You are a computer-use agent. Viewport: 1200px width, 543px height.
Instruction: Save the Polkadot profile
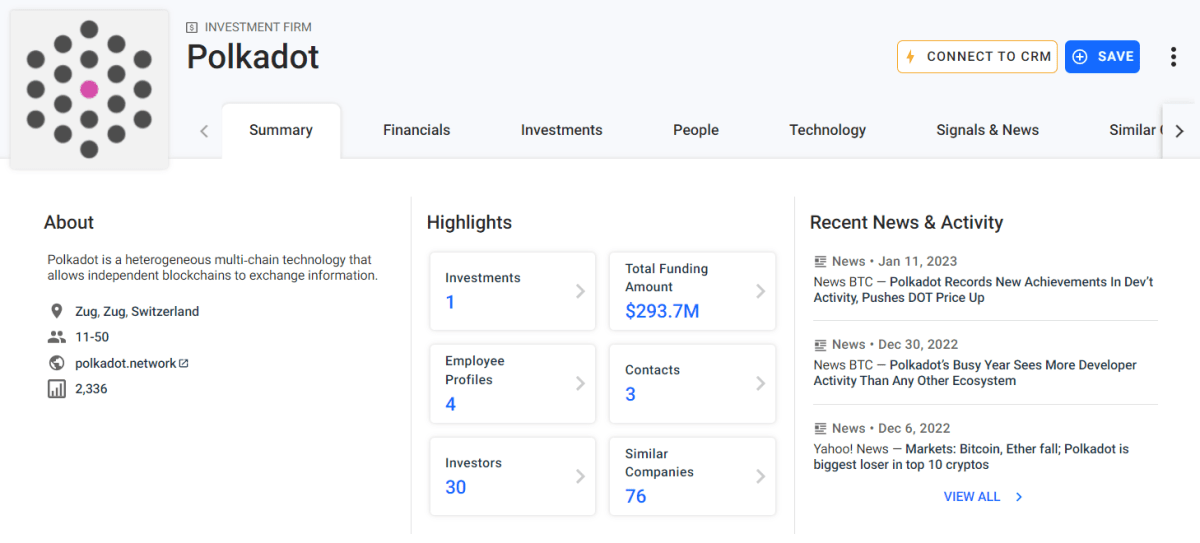click(1102, 57)
